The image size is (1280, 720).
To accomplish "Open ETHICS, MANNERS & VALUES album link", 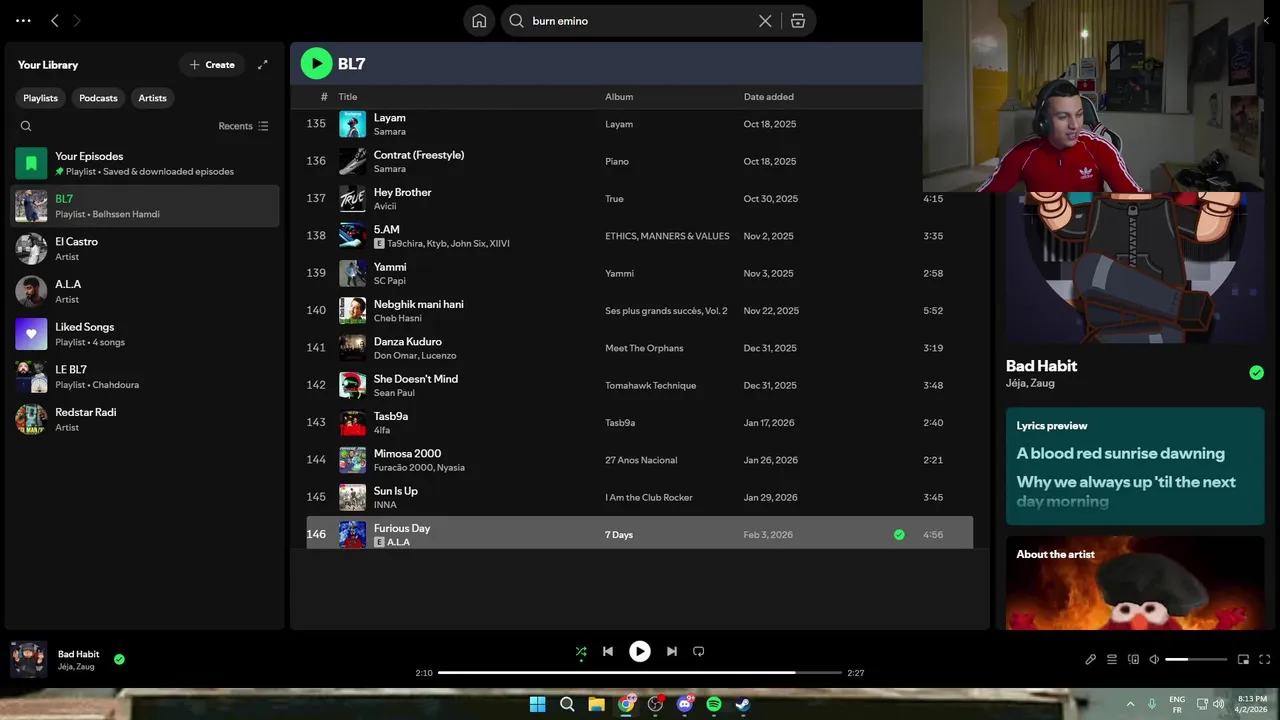I will 667,236.
